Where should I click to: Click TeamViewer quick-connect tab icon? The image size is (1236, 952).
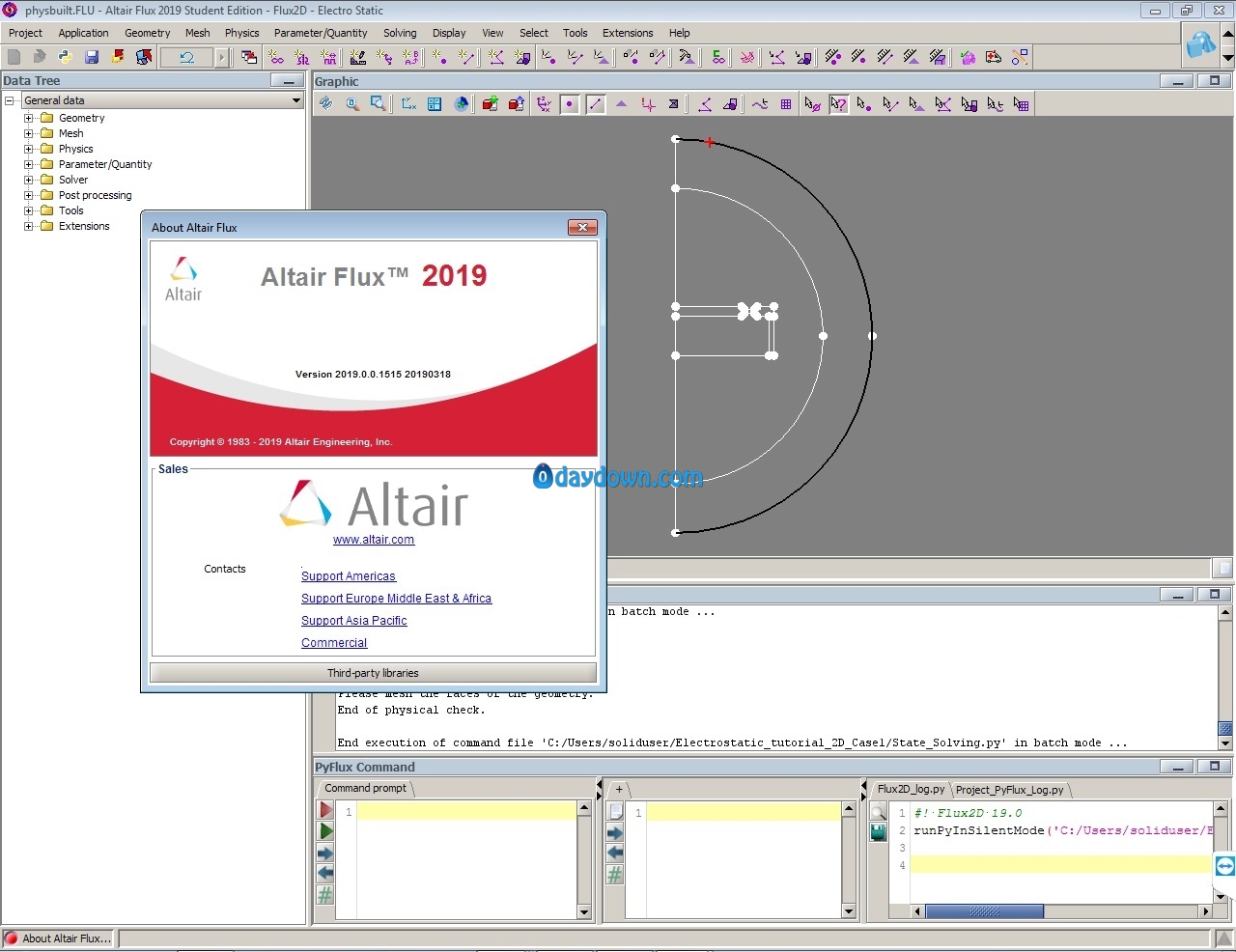pyautogui.click(x=1224, y=866)
